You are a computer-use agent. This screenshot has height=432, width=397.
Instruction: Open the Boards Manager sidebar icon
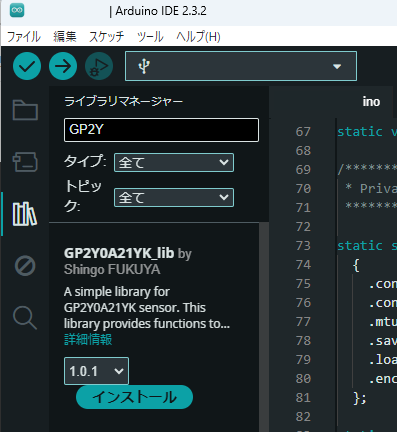(25, 162)
